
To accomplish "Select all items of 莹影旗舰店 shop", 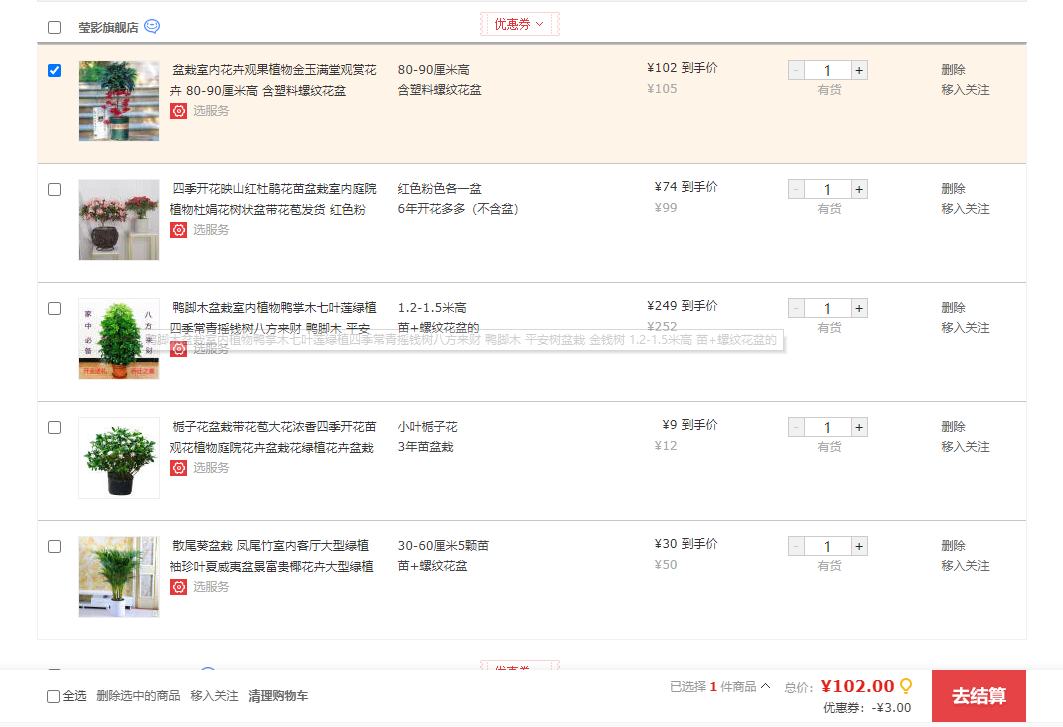I will tap(55, 27).
